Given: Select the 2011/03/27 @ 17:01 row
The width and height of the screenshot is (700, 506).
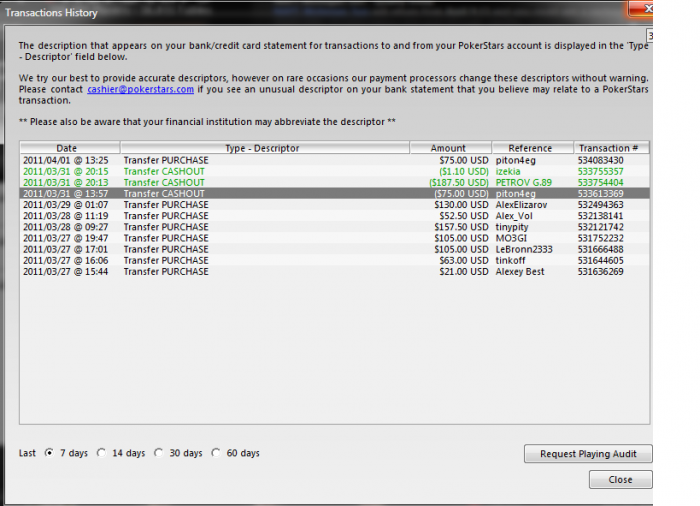Looking at the screenshot, I should 335,249.
